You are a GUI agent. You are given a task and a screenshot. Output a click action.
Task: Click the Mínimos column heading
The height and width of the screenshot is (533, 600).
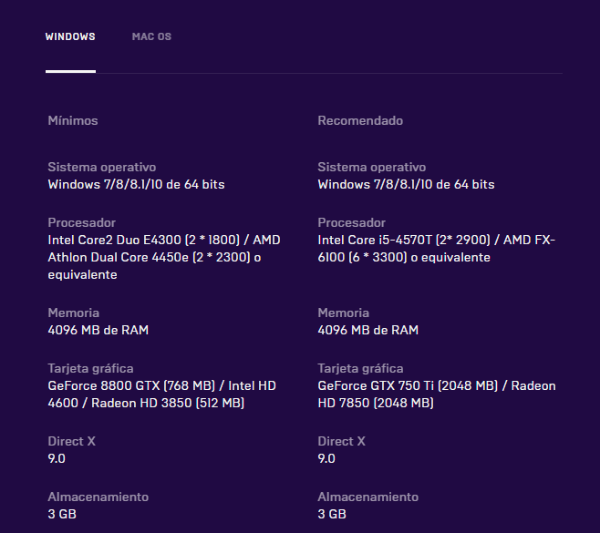[73, 121]
